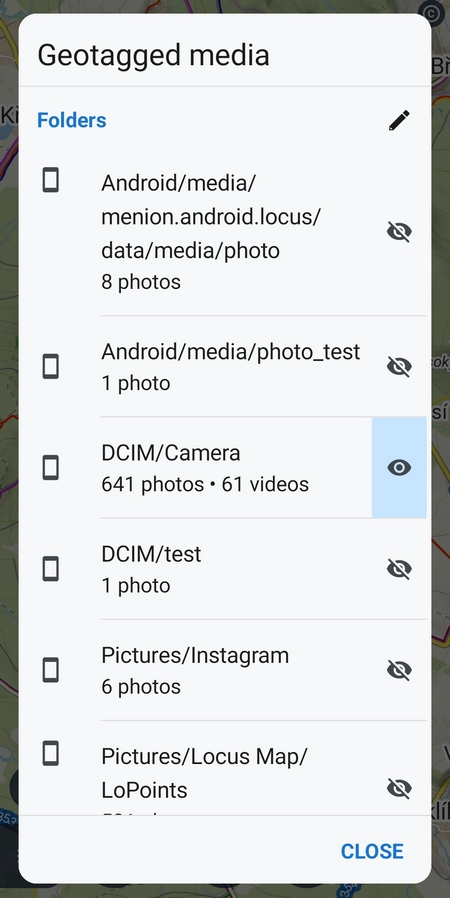Tap the Geotagged media dialog title
450x898 pixels.
[153, 56]
